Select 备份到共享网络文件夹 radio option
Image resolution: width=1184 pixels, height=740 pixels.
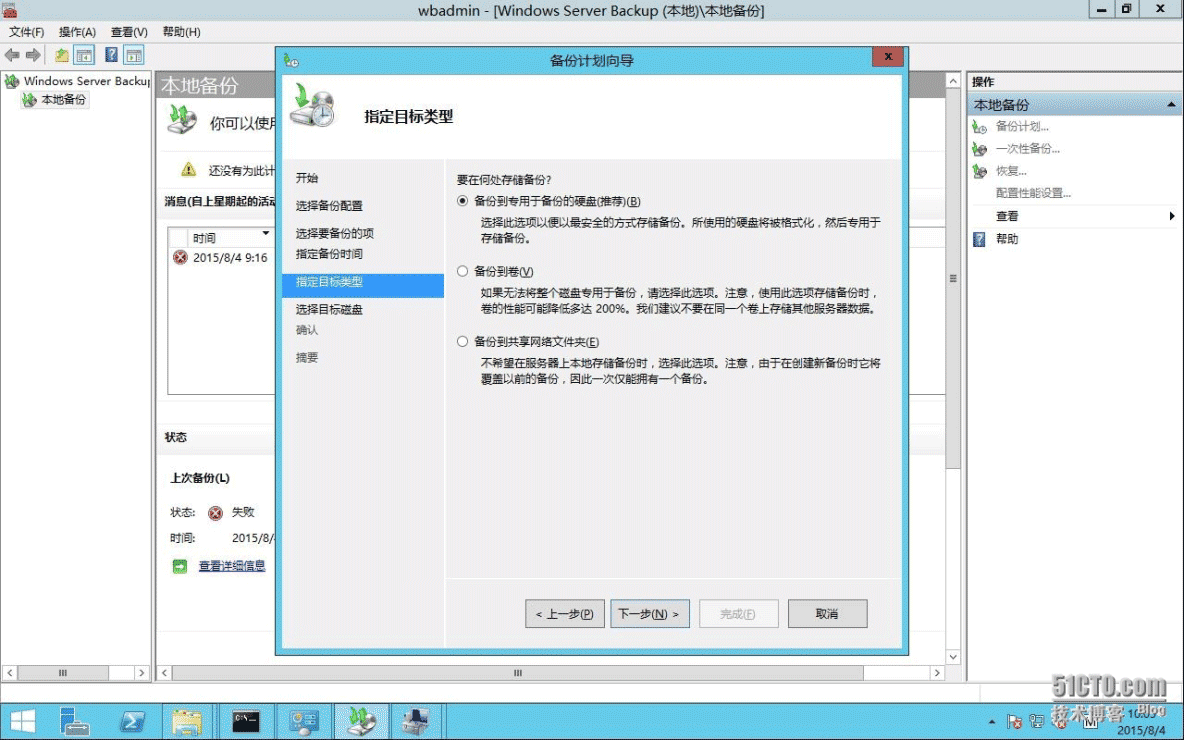(x=462, y=341)
